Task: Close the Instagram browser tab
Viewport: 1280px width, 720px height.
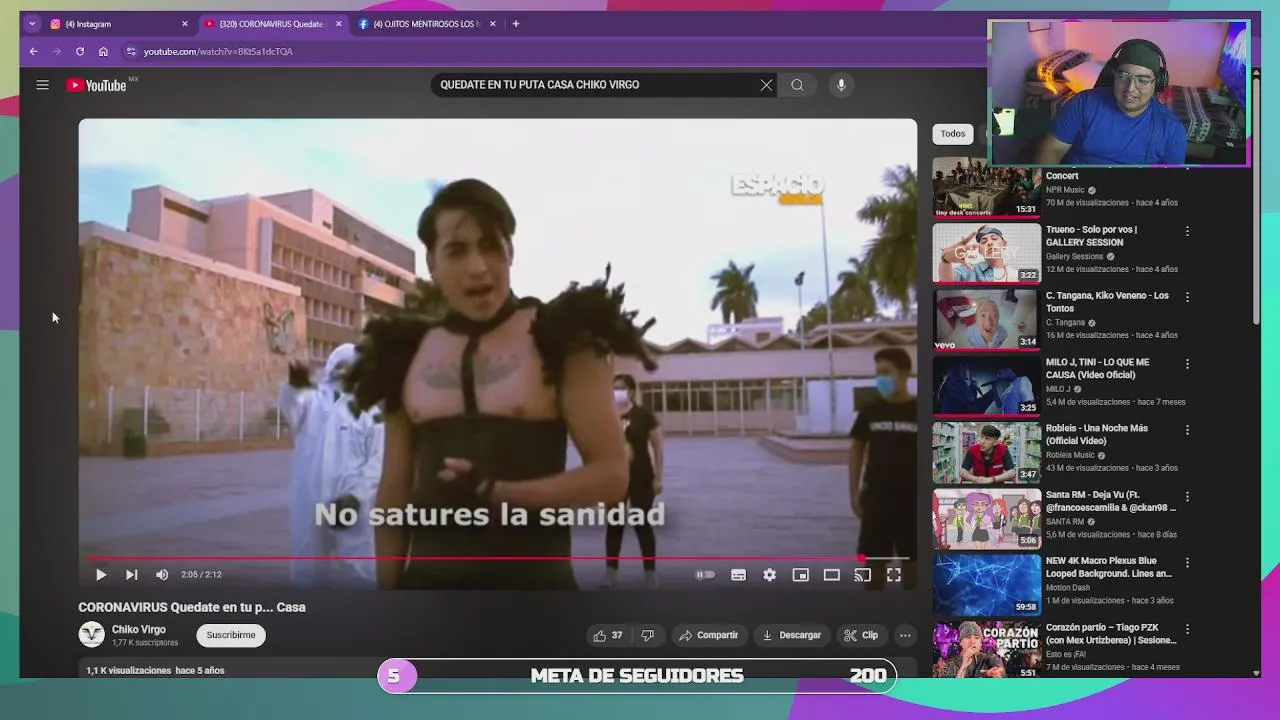Action: click(x=184, y=24)
